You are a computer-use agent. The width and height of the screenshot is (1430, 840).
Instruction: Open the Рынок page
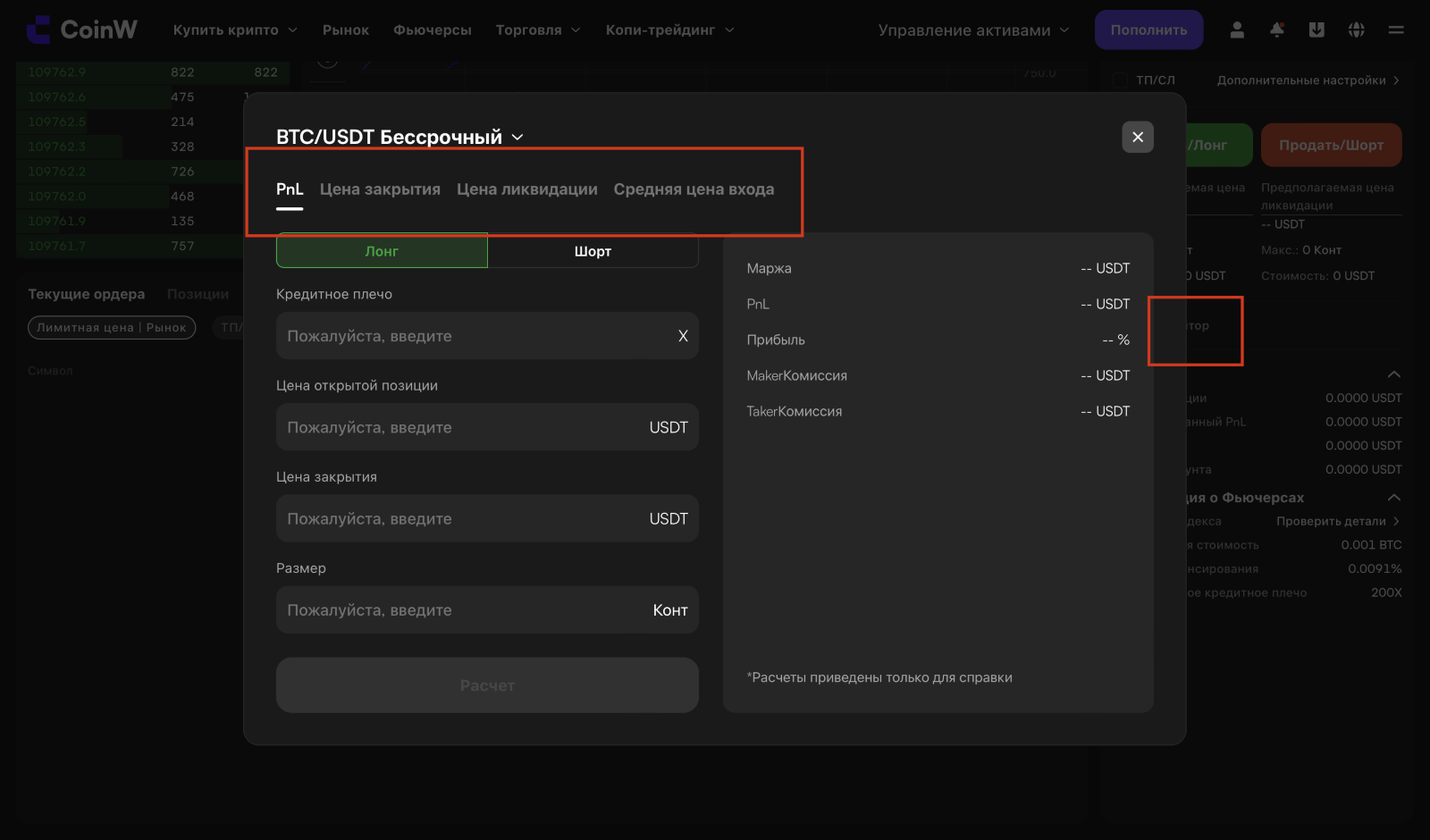[x=346, y=29]
